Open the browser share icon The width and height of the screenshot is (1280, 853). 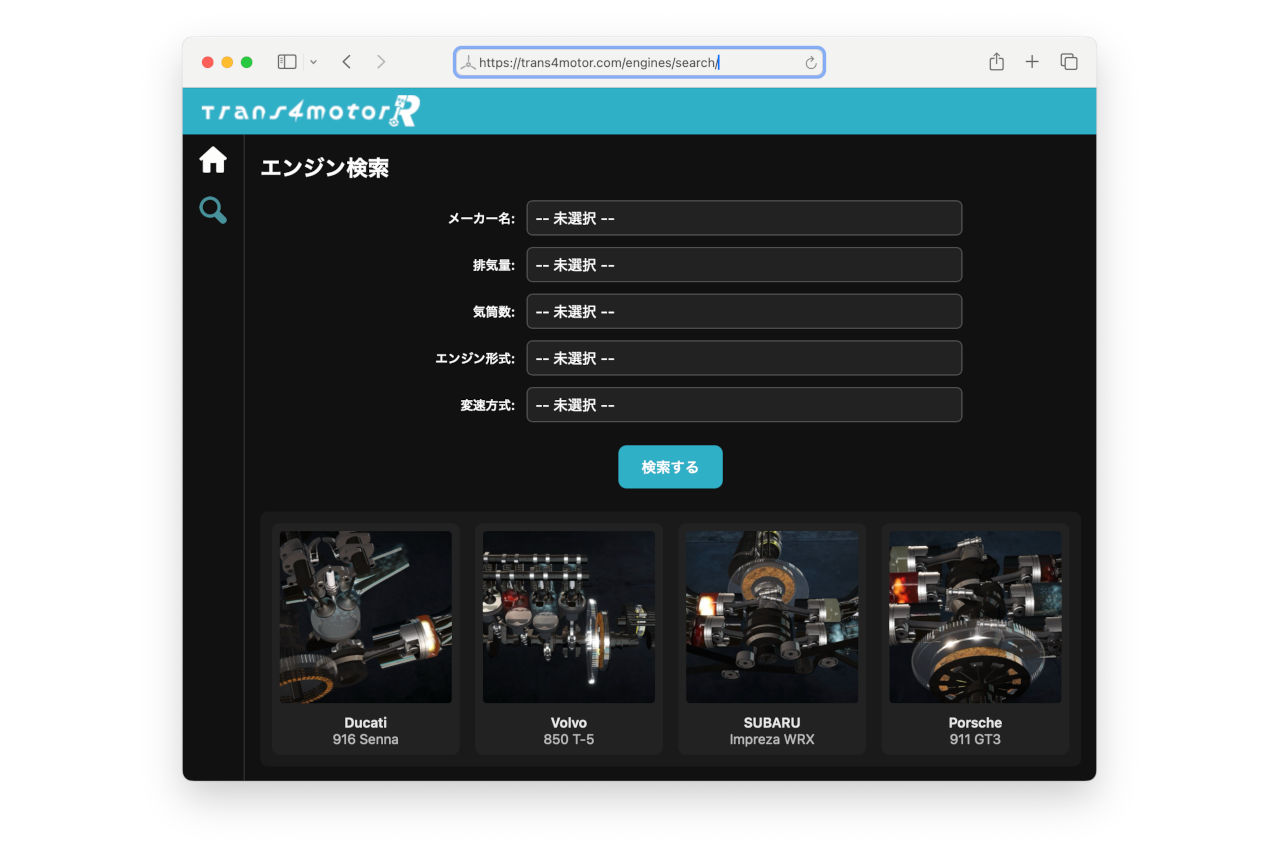996,61
